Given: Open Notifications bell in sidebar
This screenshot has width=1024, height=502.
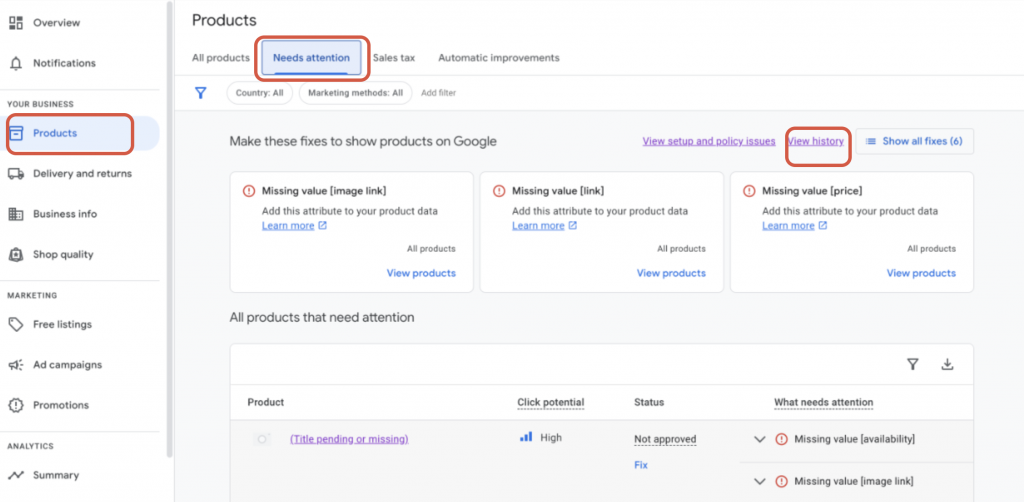Looking at the screenshot, I should (16, 63).
